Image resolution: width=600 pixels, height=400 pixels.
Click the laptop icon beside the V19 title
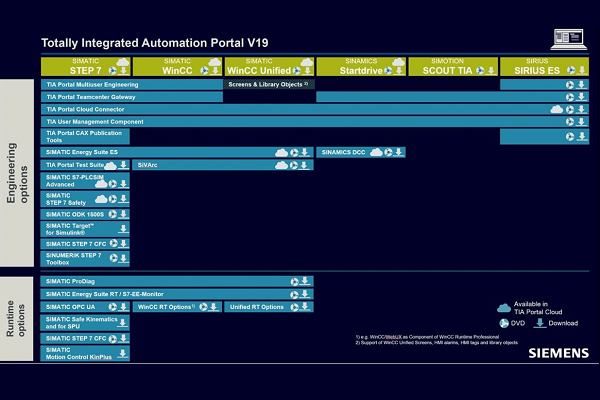click(569, 39)
